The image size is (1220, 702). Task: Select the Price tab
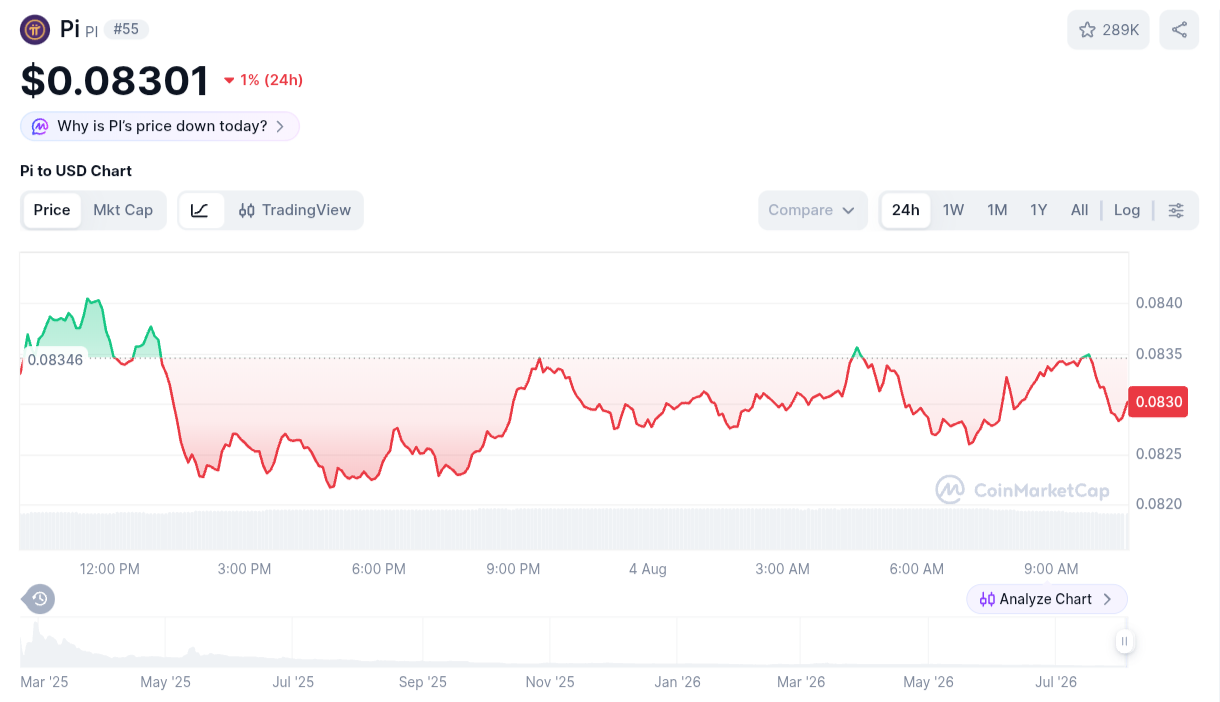pyautogui.click(x=52, y=210)
